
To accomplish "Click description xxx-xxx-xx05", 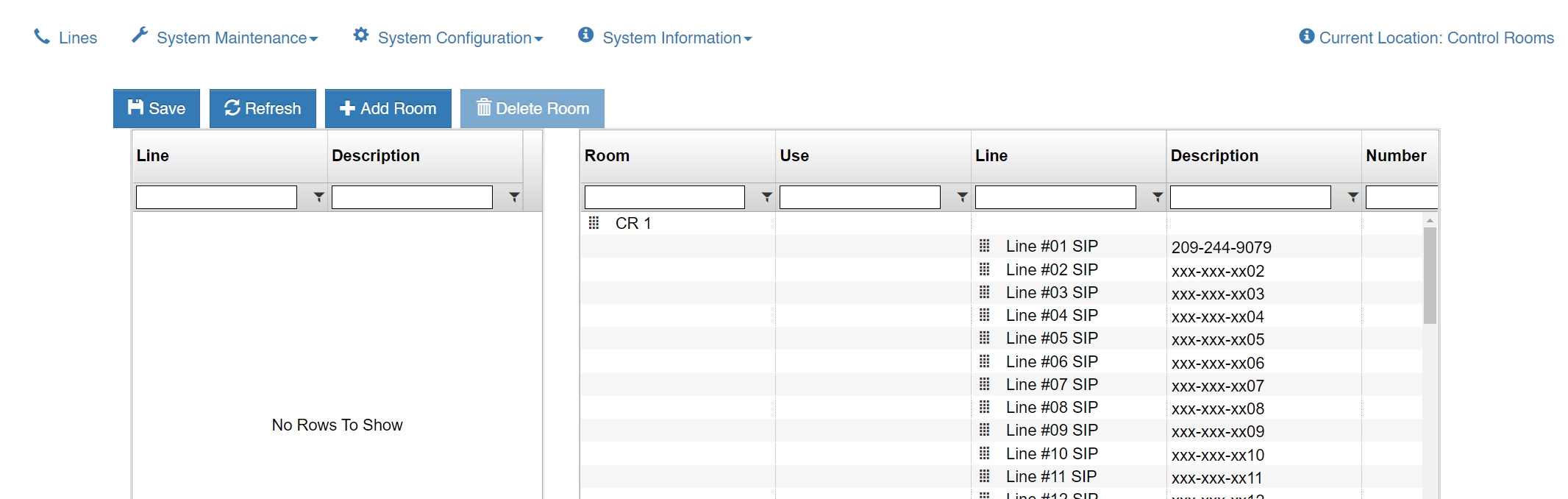I will tap(1218, 340).
